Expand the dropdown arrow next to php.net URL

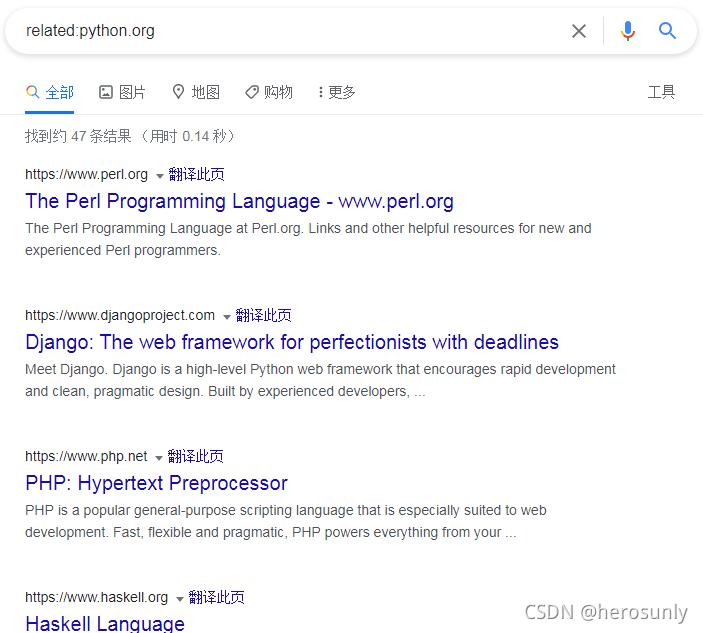[x=158, y=458]
